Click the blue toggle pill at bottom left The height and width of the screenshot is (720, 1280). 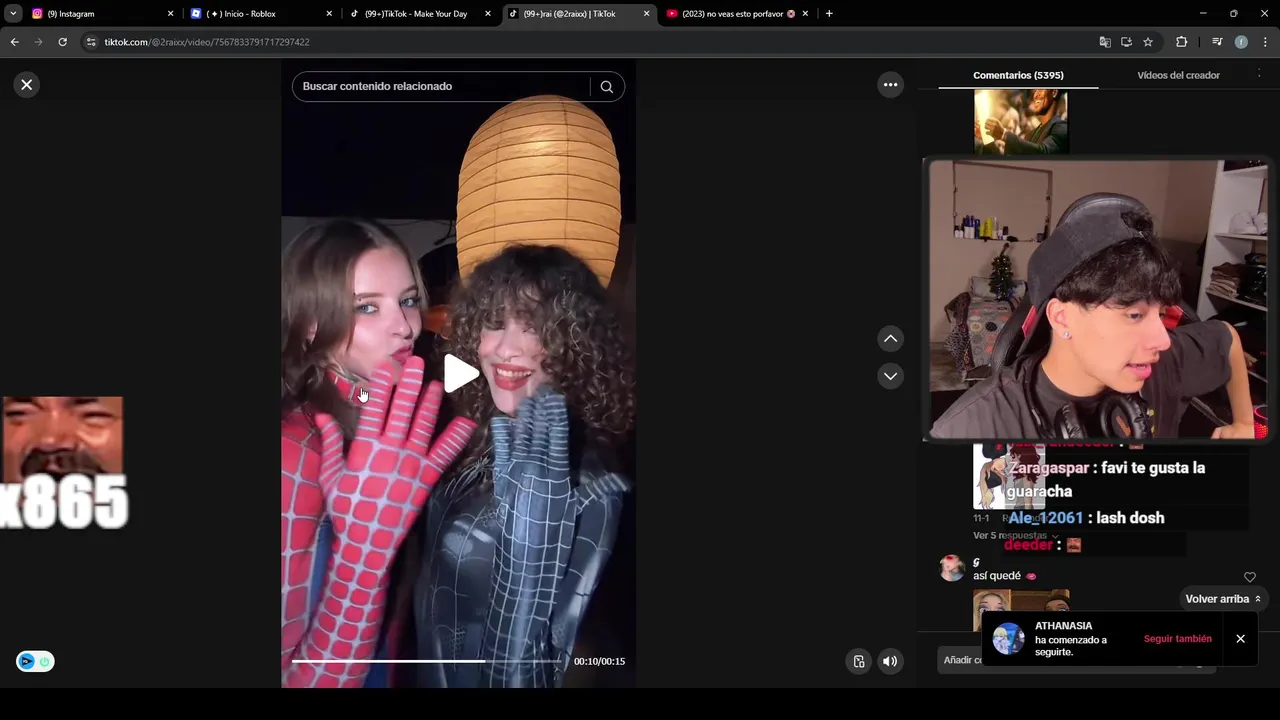coord(35,661)
